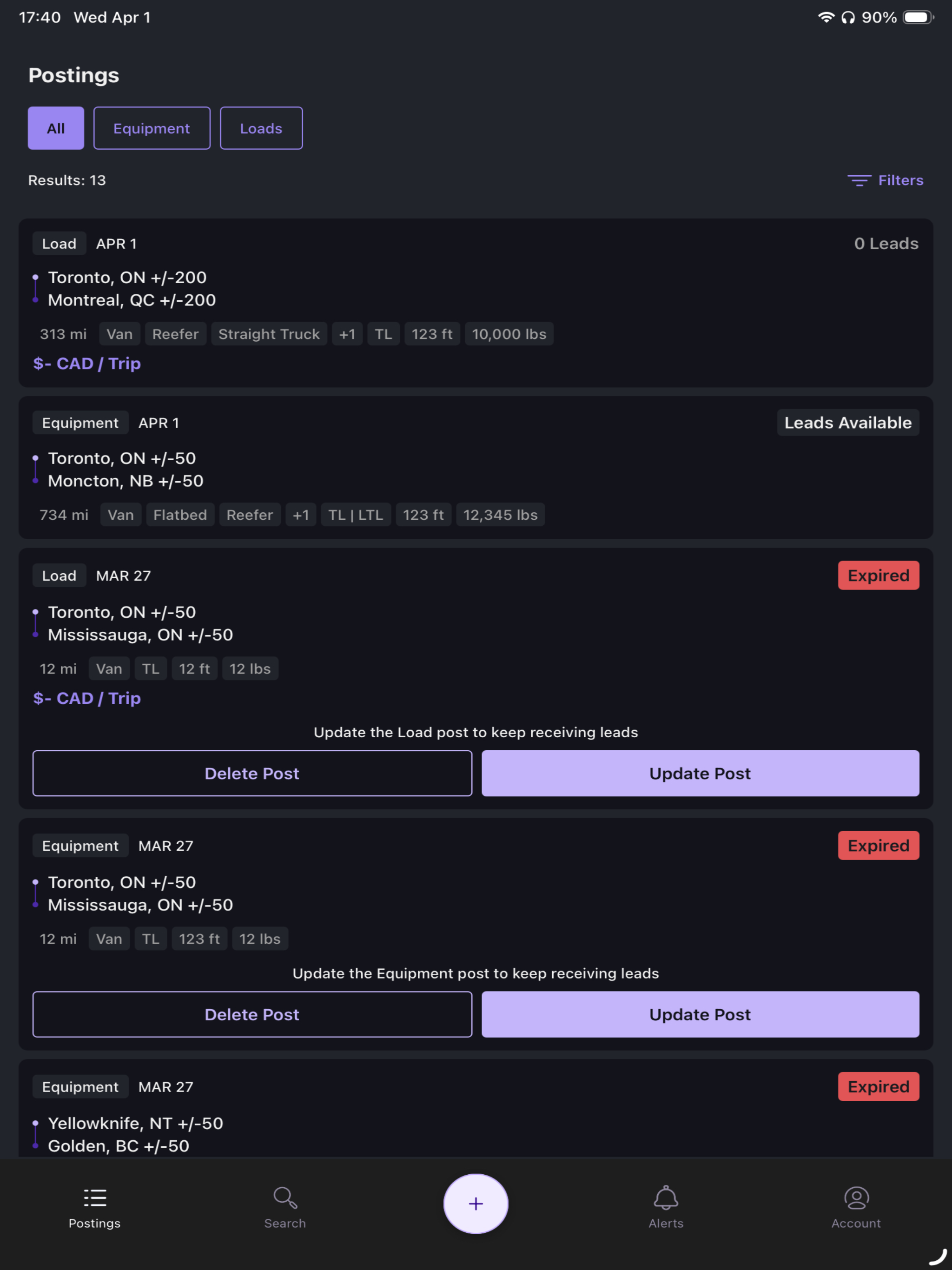
Task: Tap 'Yellowknife, NT +/-50' origin
Action: click(136, 1123)
